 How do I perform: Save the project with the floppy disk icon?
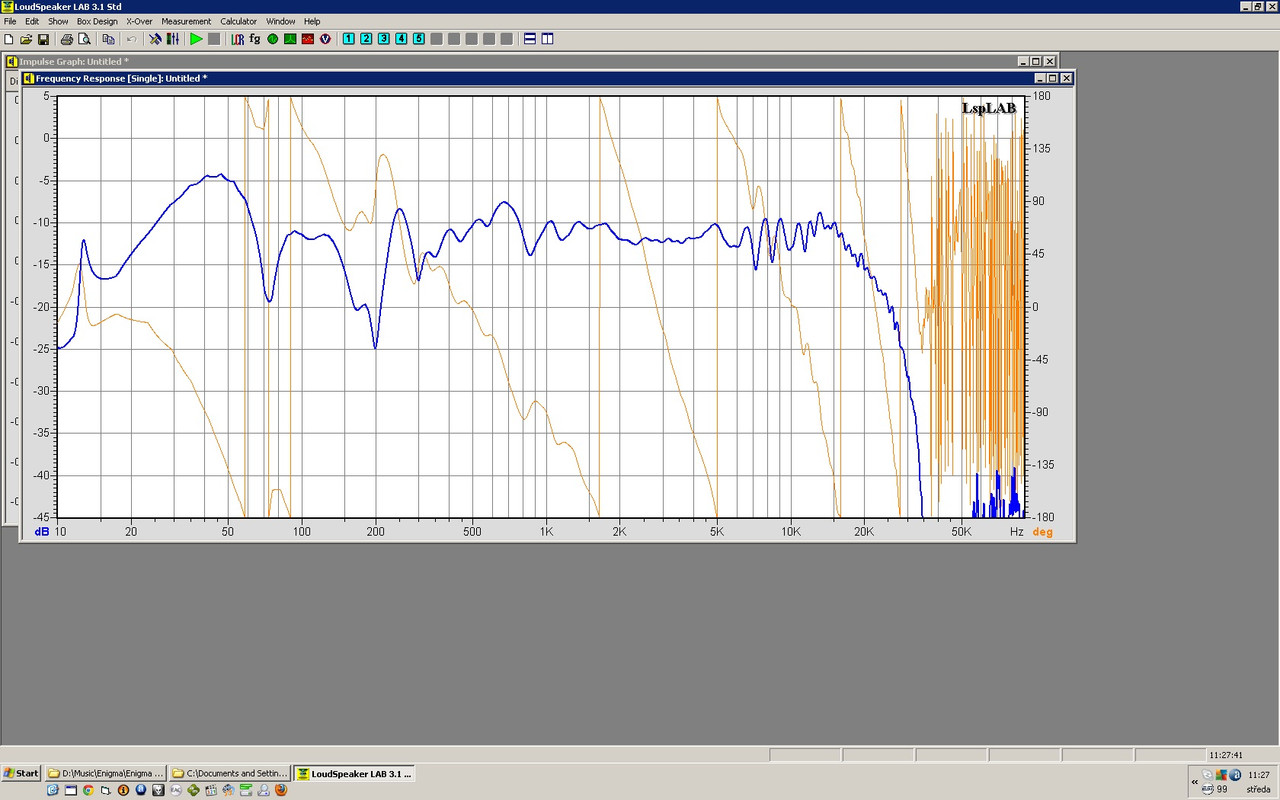(43, 39)
